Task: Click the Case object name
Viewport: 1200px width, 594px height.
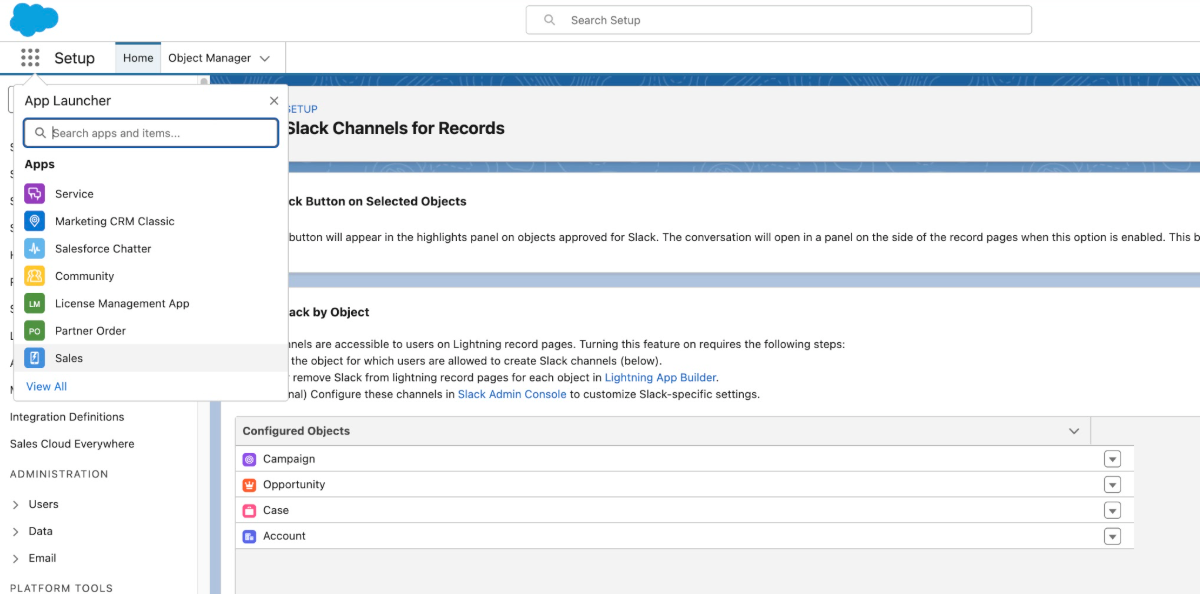Action: pos(276,510)
